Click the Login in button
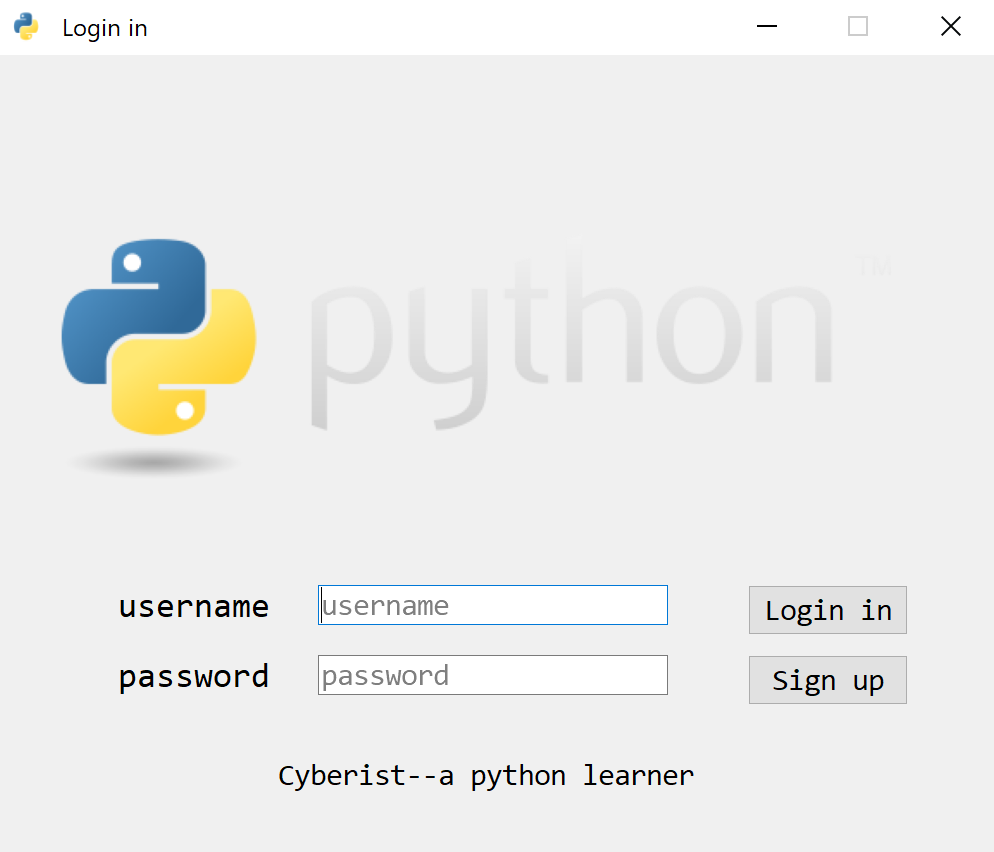 point(828,610)
